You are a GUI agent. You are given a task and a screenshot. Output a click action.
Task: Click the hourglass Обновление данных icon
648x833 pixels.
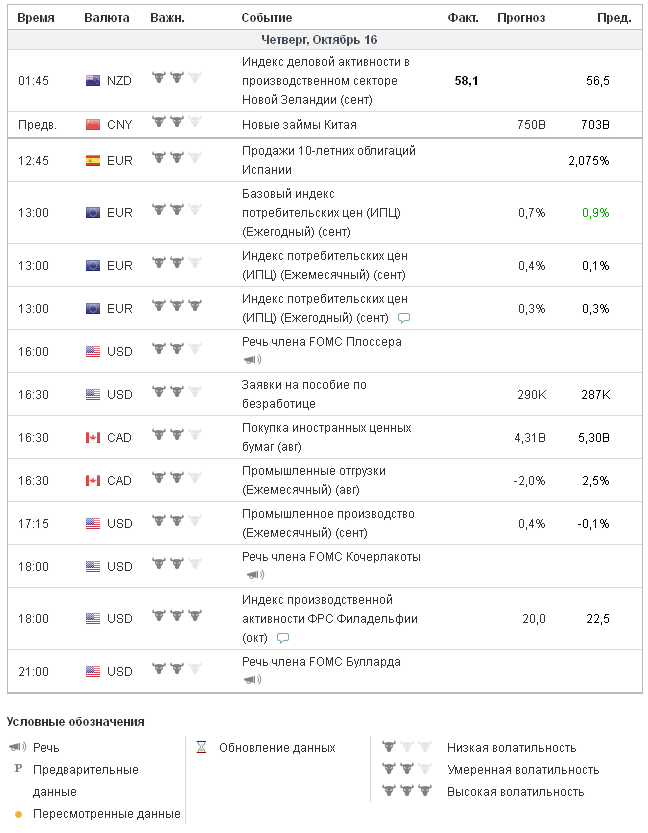coord(201,748)
